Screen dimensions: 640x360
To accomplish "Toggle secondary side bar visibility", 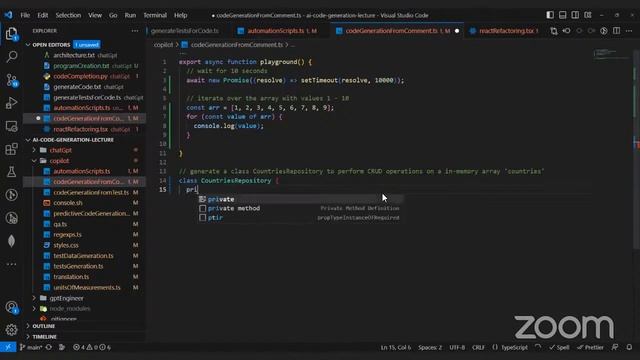I will tap(575, 15).
